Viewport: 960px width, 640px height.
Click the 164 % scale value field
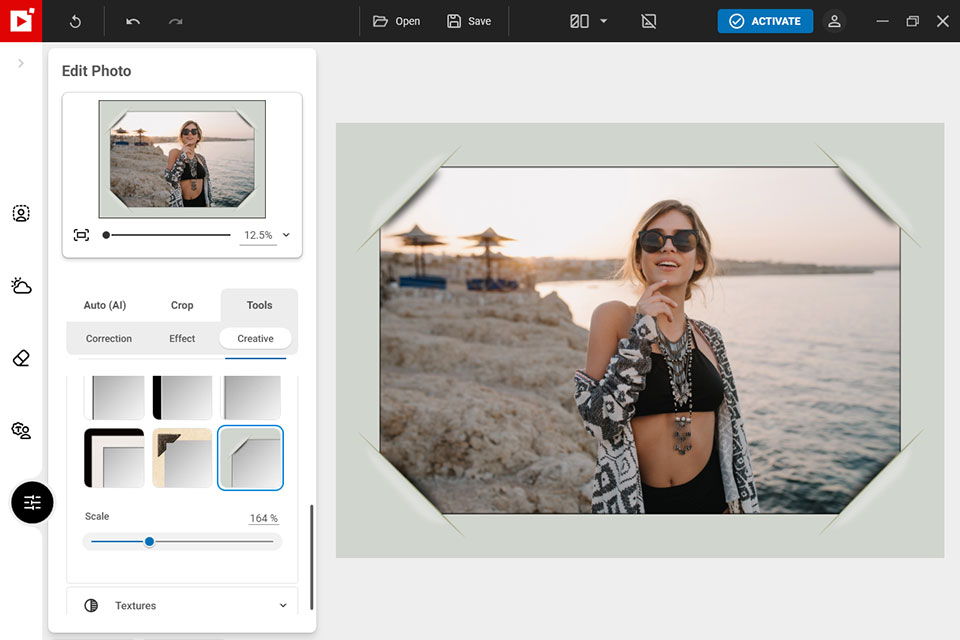263,518
